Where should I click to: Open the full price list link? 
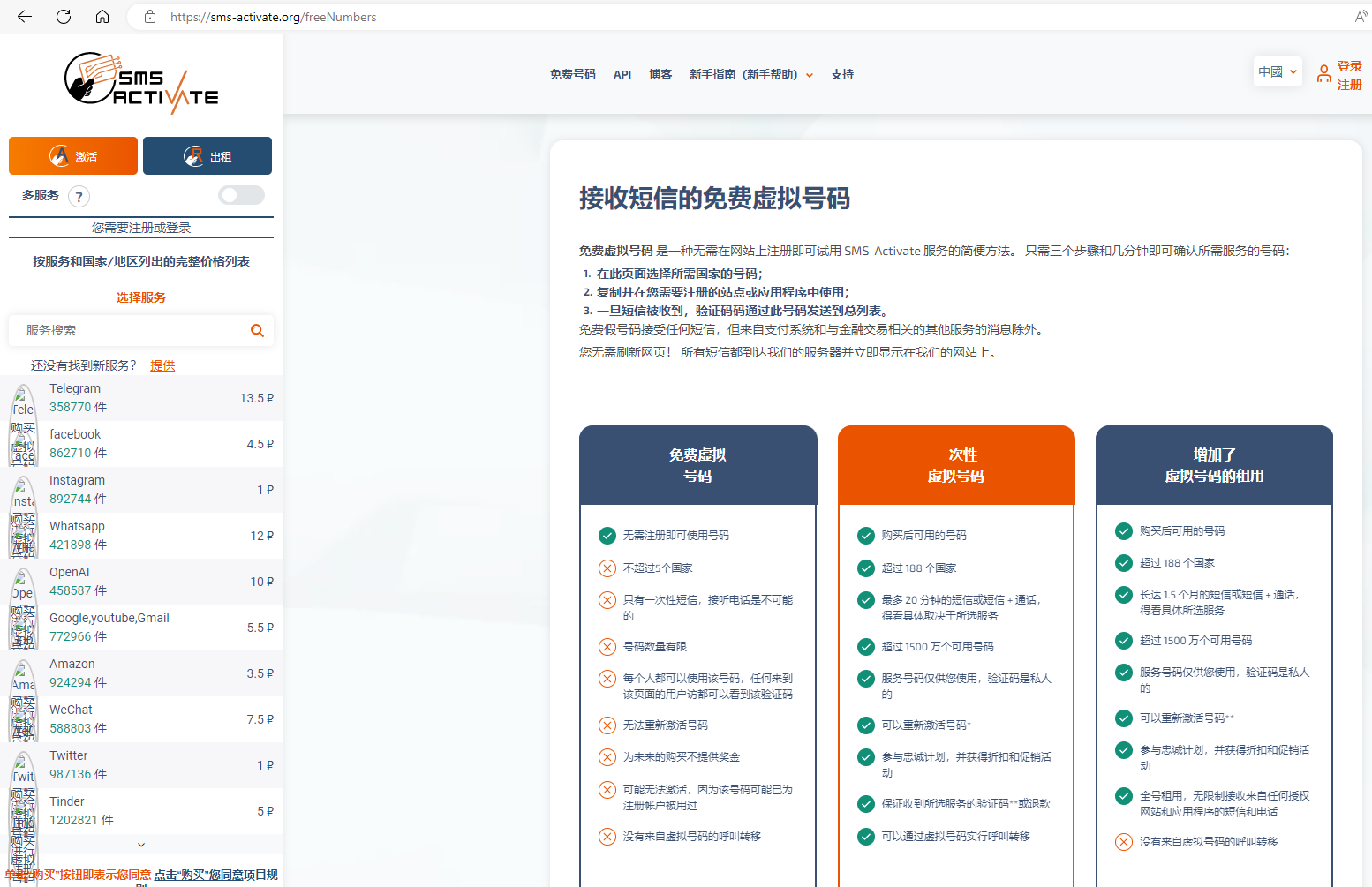pyautogui.click(x=141, y=261)
